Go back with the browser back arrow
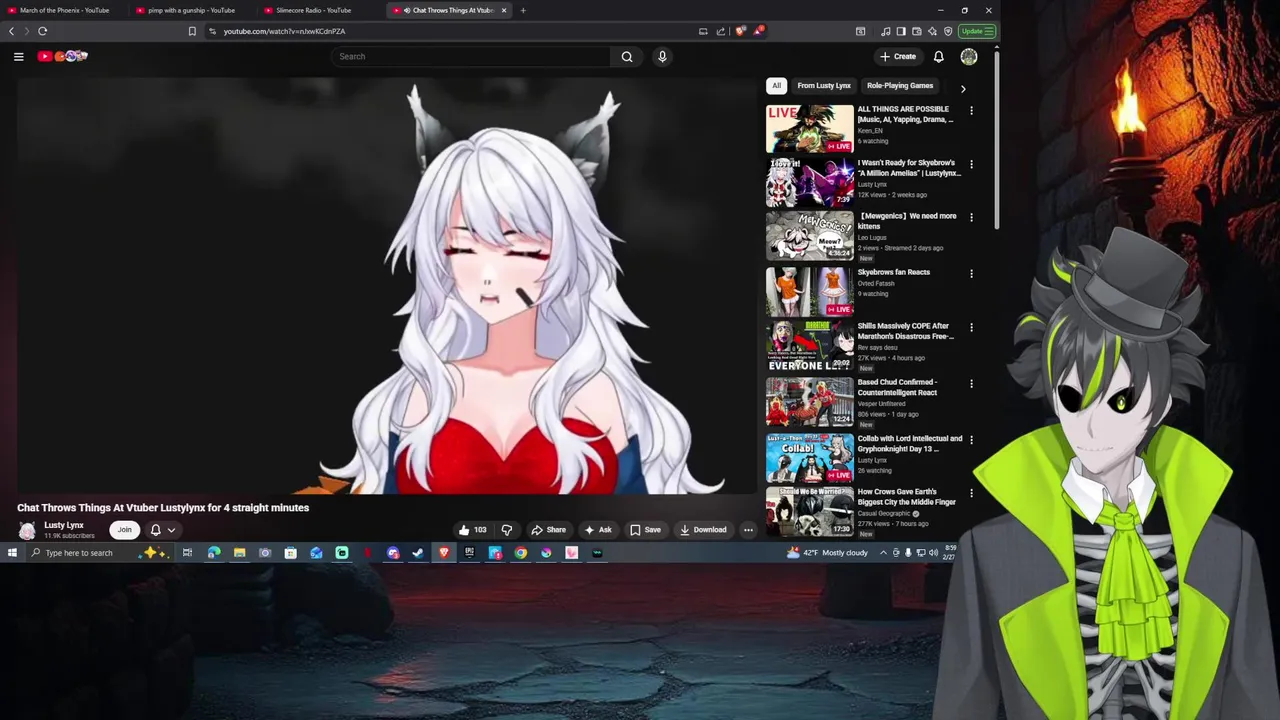The width and height of the screenshot is (1280, 720). (12, 31)
